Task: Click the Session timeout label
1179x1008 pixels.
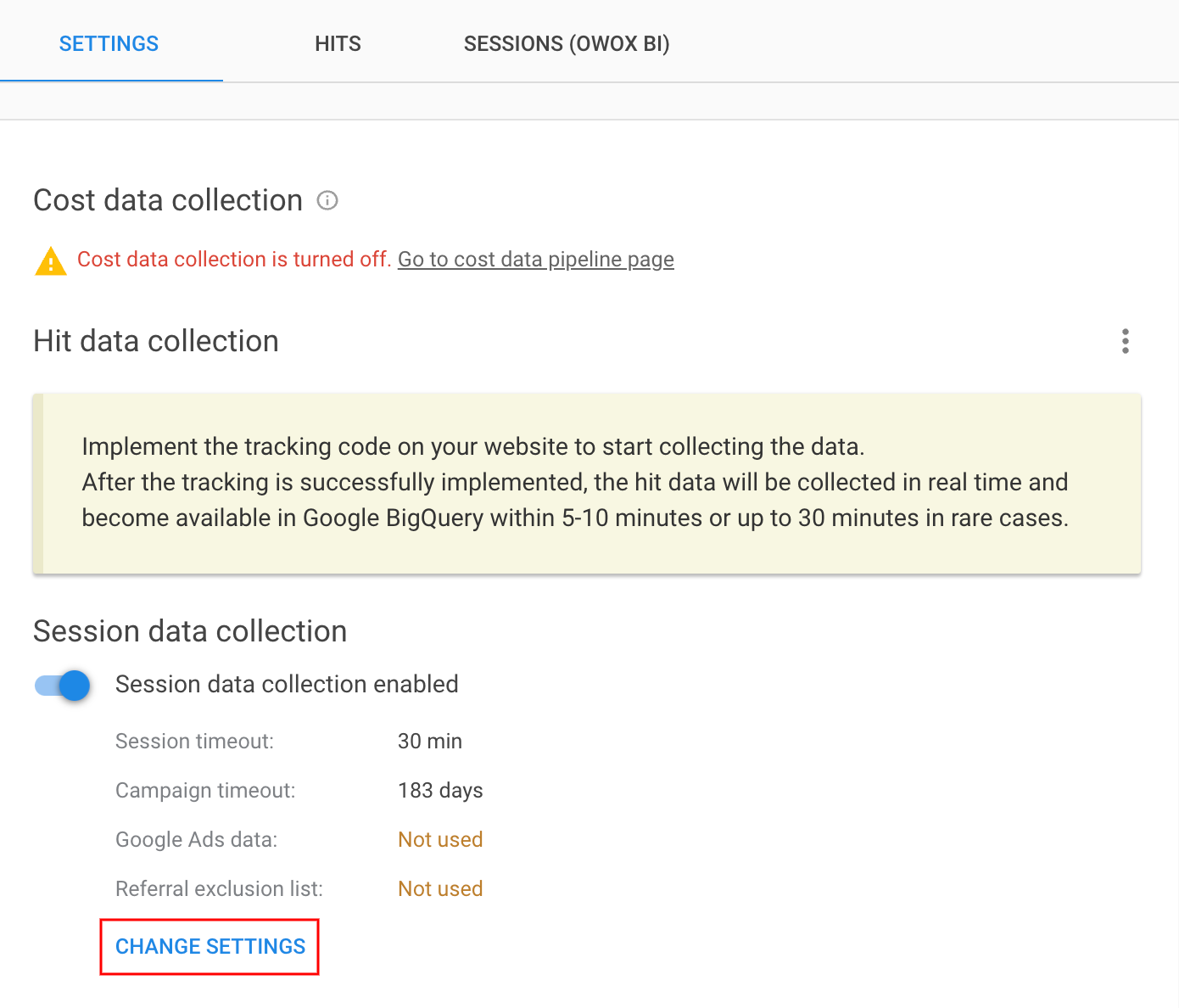Action: (194, 741)
